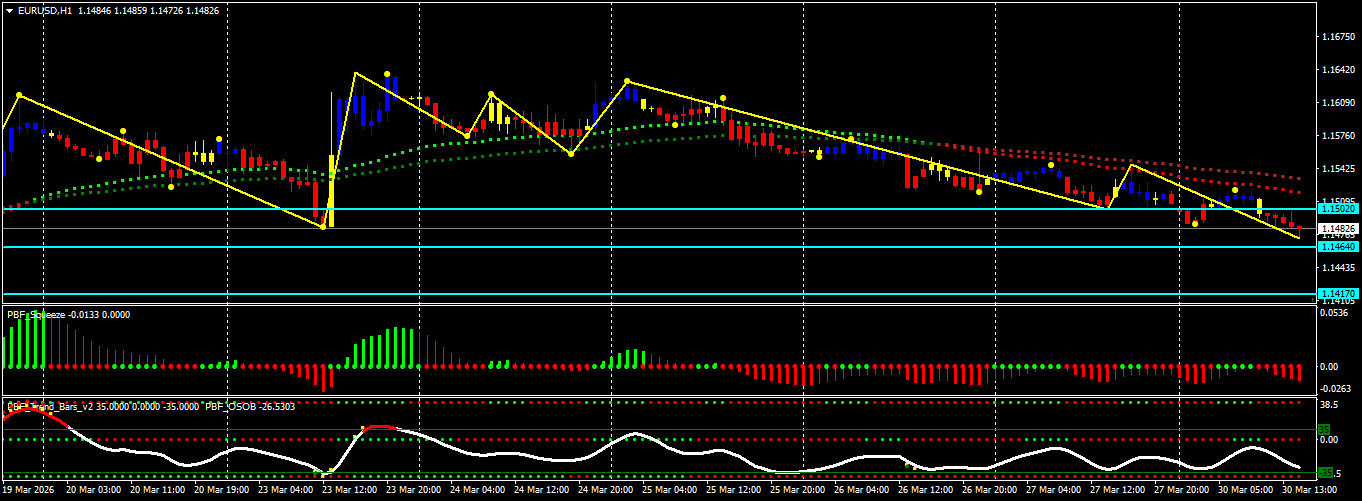Open the chart menu triangle beside EURUSD,H1

[10, 10]
